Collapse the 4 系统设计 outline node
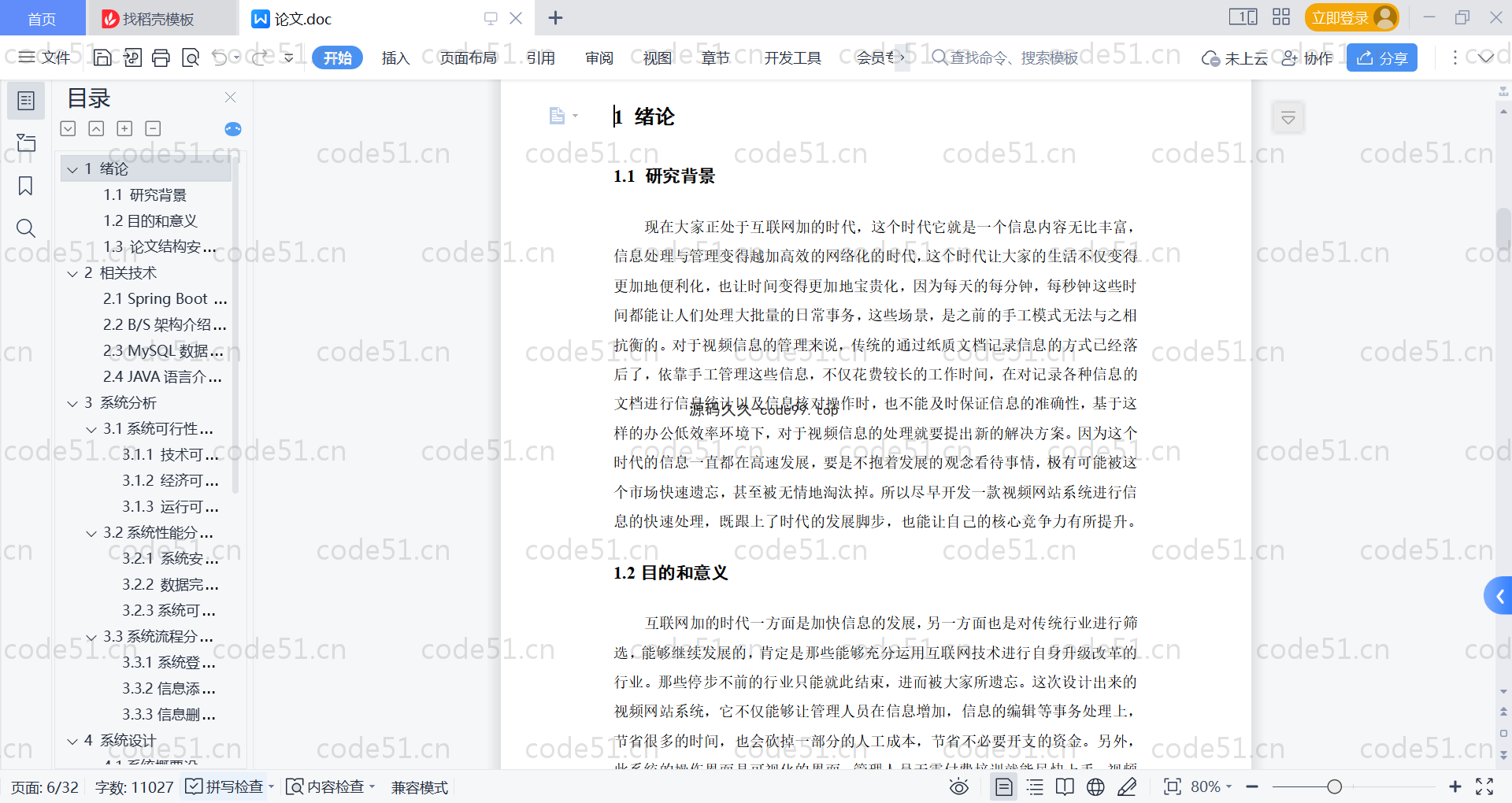Viewport: 1512px width, 803px height. [72, 741]
